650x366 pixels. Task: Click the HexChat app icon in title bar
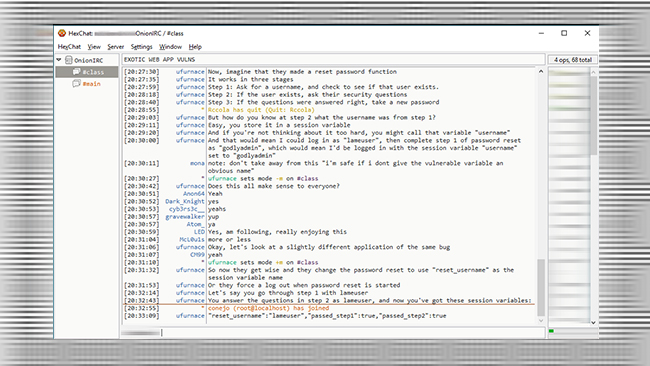tap(62, 33)
